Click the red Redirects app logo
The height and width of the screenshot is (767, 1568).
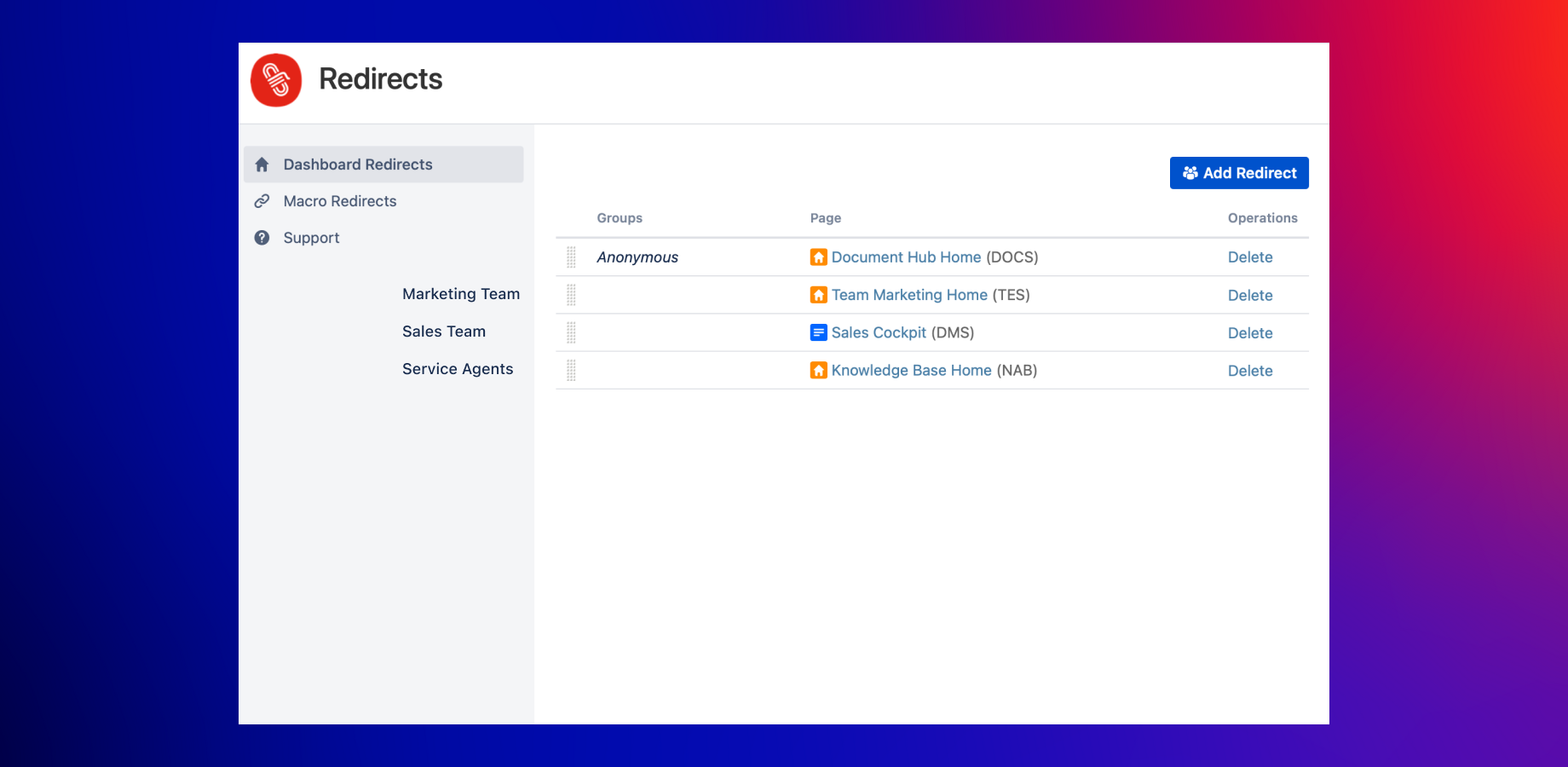[276, 80]
